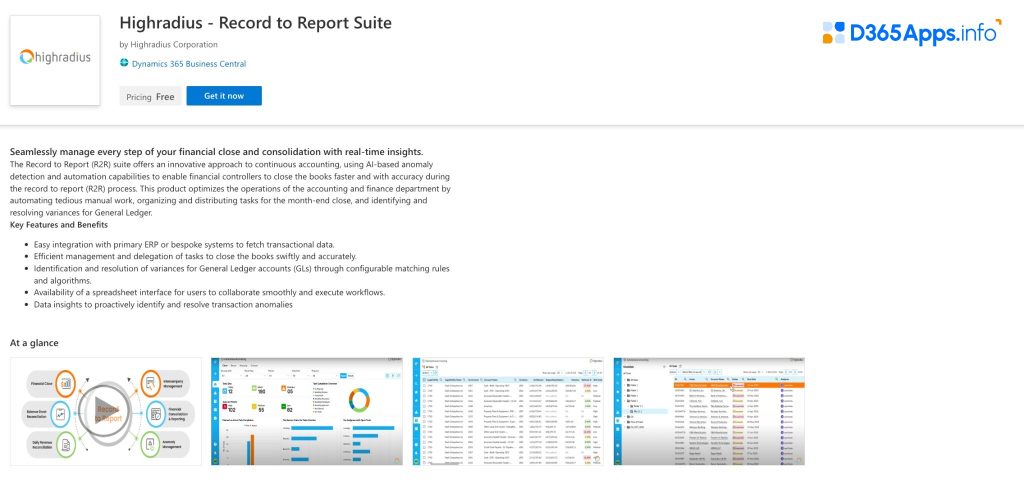The image size is (1024, 487).
Task: Click the Pricing Free label
Action: point(150,97)
